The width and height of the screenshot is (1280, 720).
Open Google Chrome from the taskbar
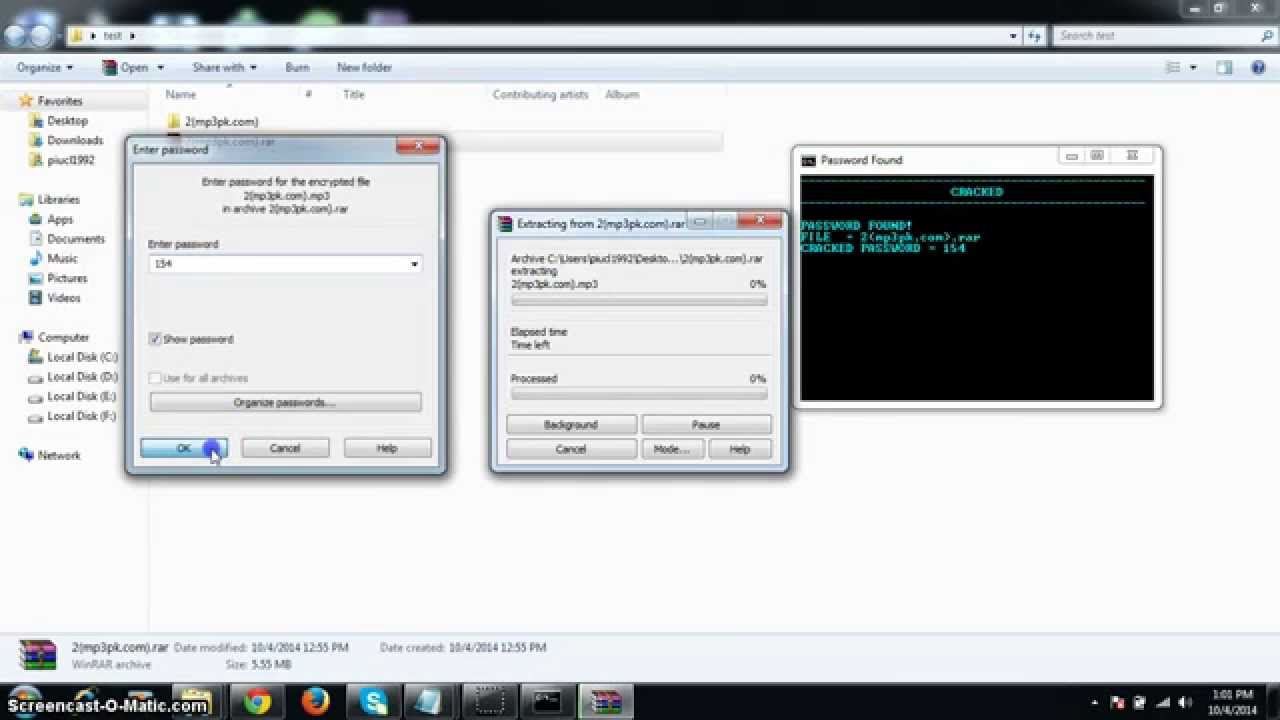[257, 702]
